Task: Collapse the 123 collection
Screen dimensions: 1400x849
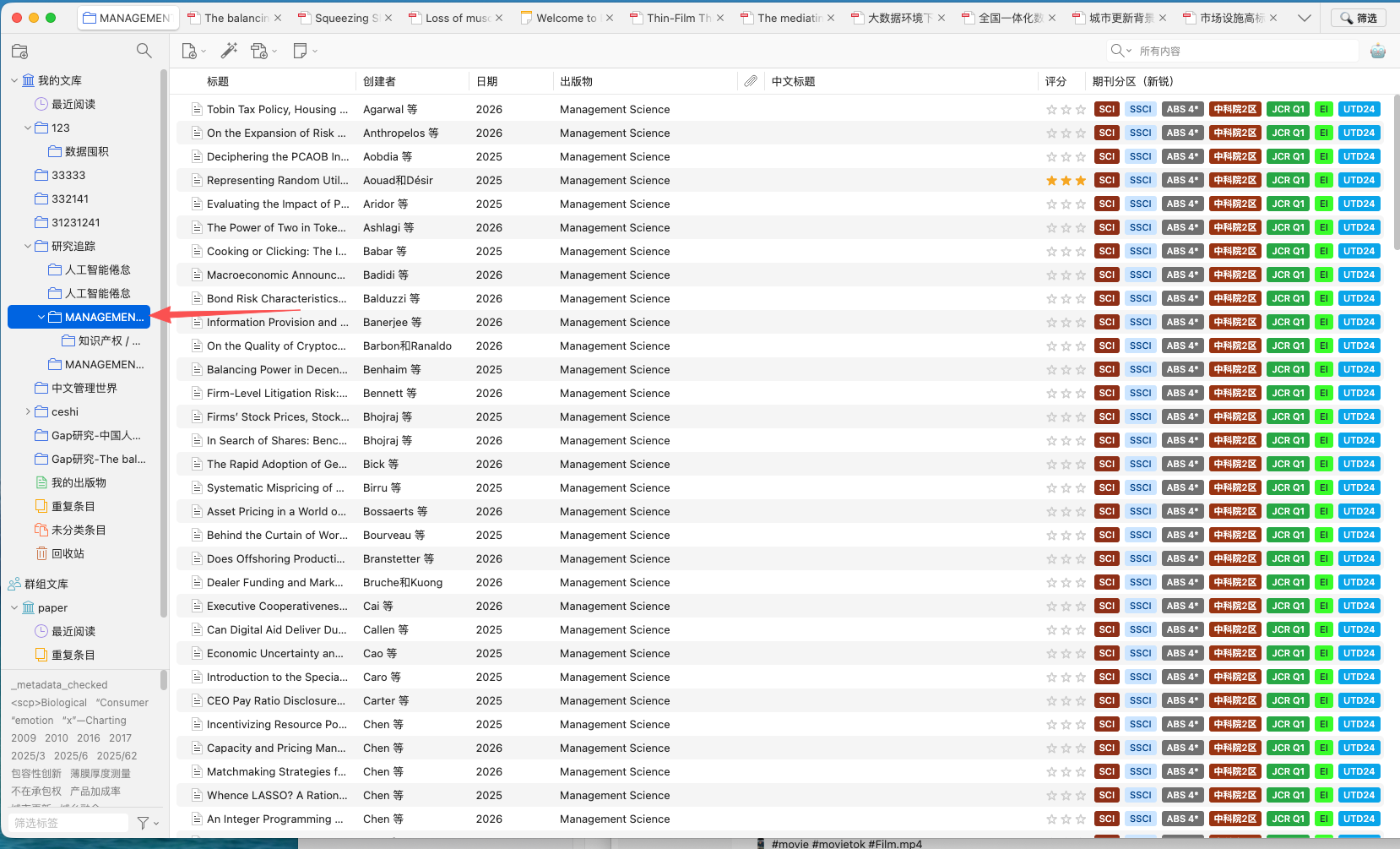Action: click(28, 128)
